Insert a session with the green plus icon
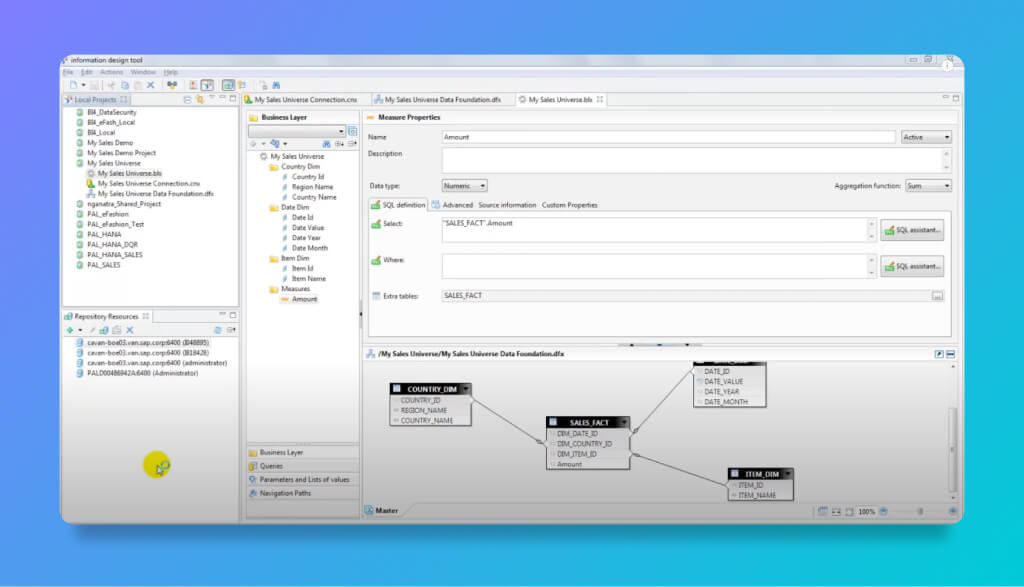Screen dimensions: 1024x587 click(x=69, y=330)
